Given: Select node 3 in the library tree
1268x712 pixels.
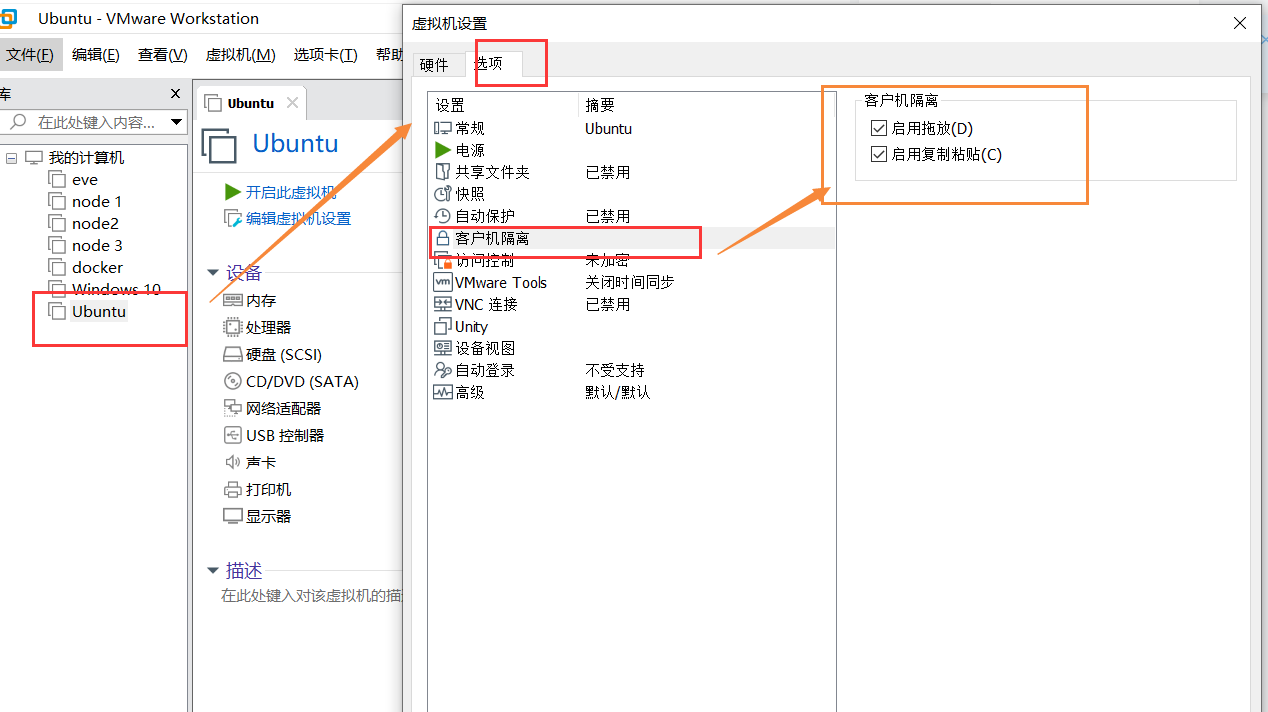Looking at the screenshot, I should point(97,246).
